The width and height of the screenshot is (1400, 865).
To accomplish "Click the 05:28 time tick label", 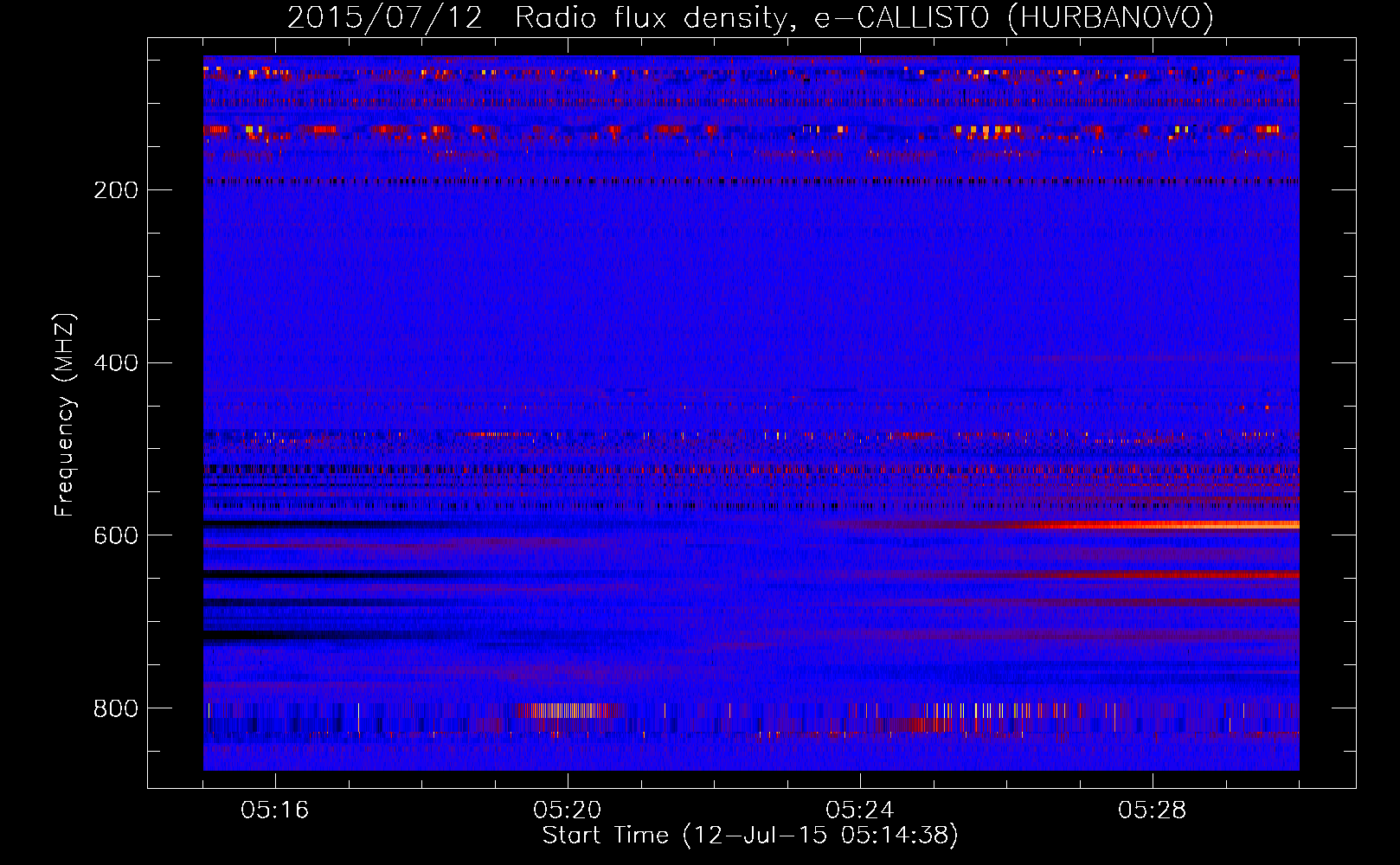I will coord(1153,811).
